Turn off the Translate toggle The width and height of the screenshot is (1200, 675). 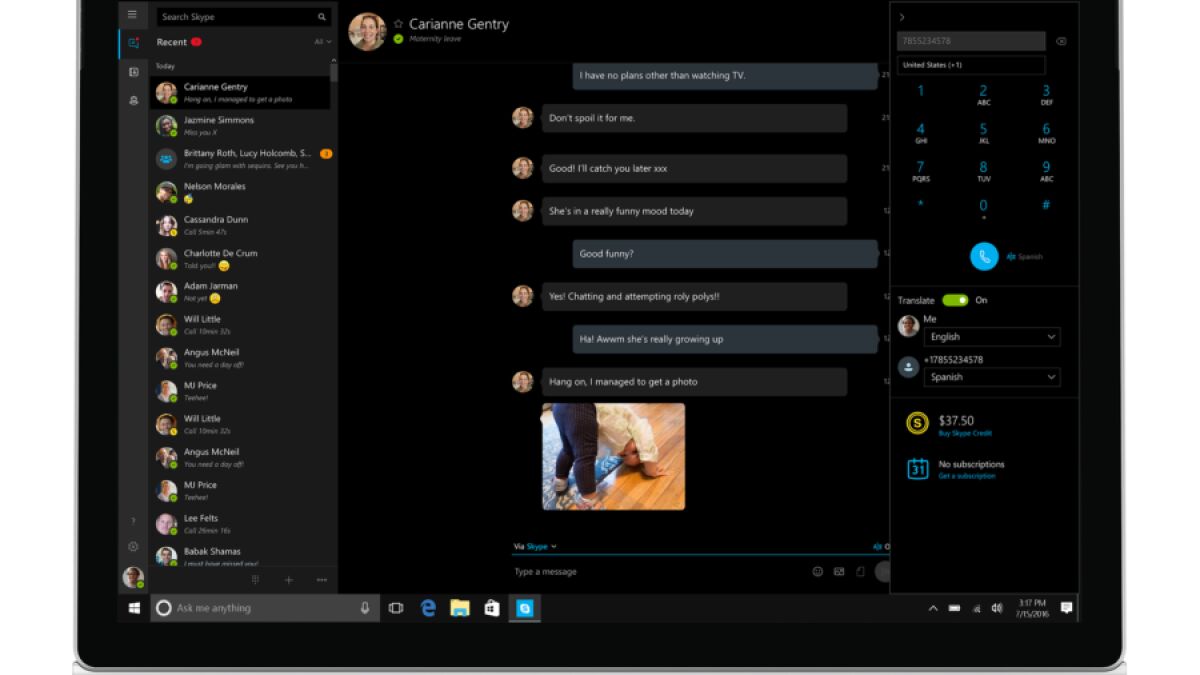pyautogui.click(x=955, y=300)
